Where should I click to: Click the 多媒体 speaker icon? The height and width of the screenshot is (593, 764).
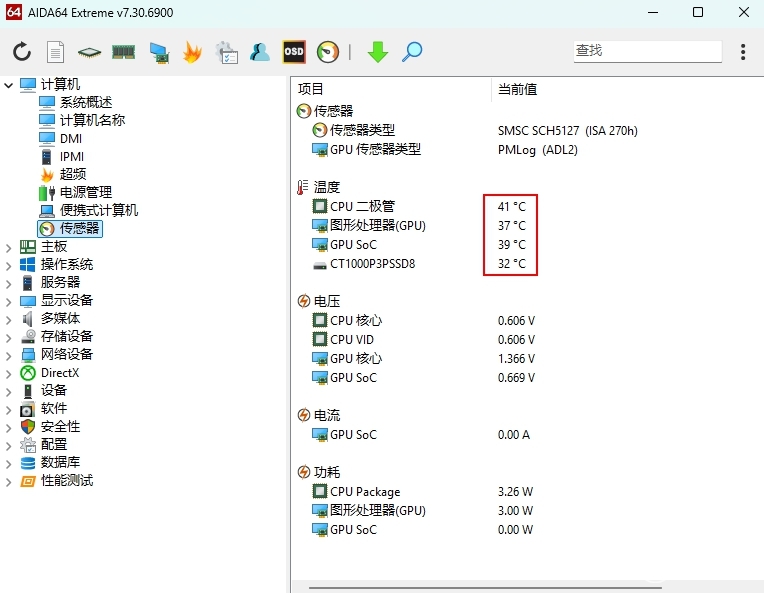(x=28, y=319)
